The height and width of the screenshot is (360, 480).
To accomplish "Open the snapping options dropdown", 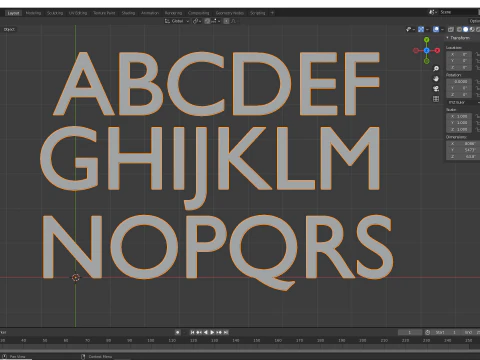I will click(216, 21).
